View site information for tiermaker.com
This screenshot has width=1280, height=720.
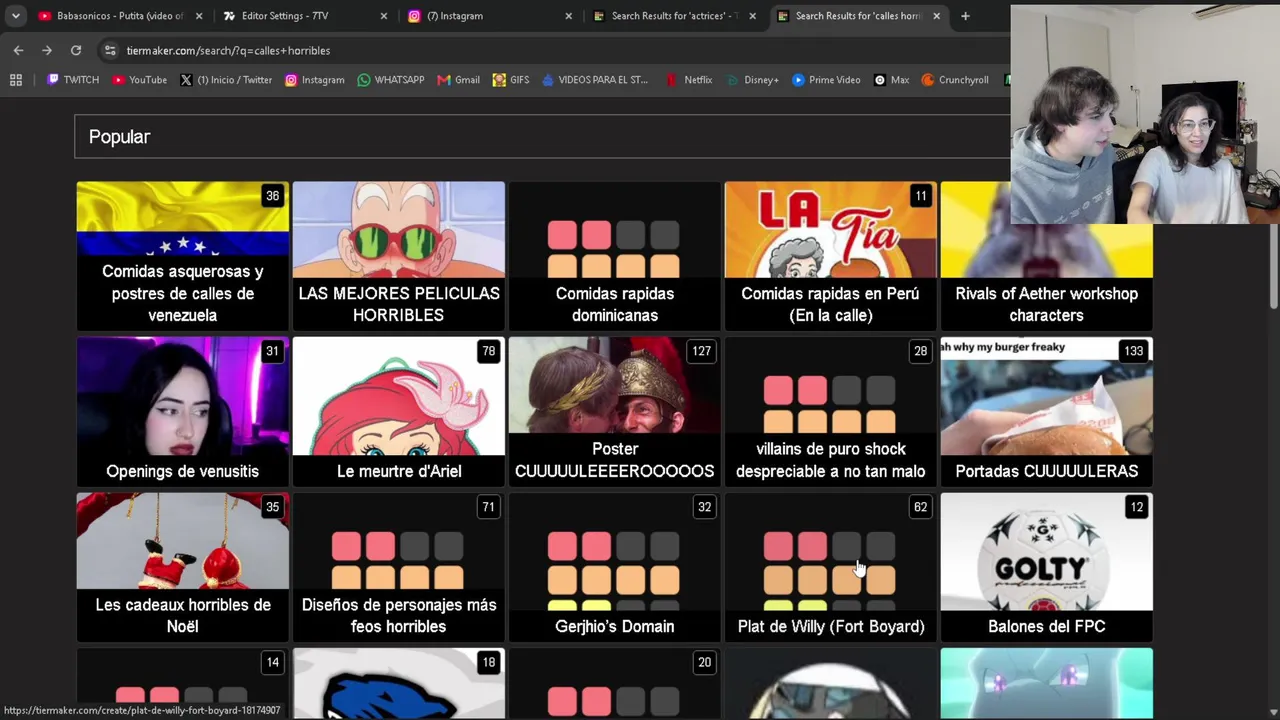click(x=110, y=50)
